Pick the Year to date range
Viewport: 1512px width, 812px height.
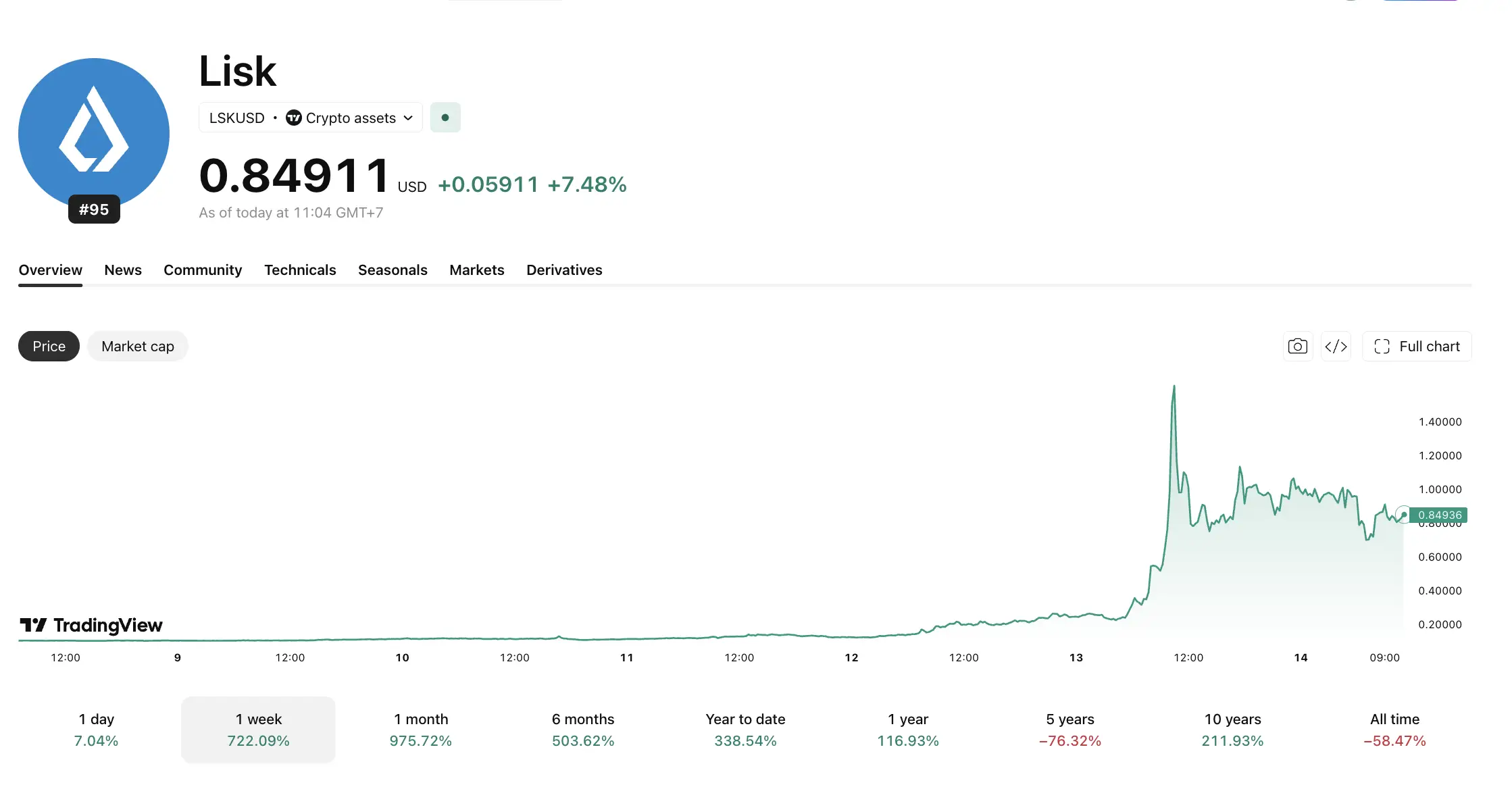click(746, 730)
